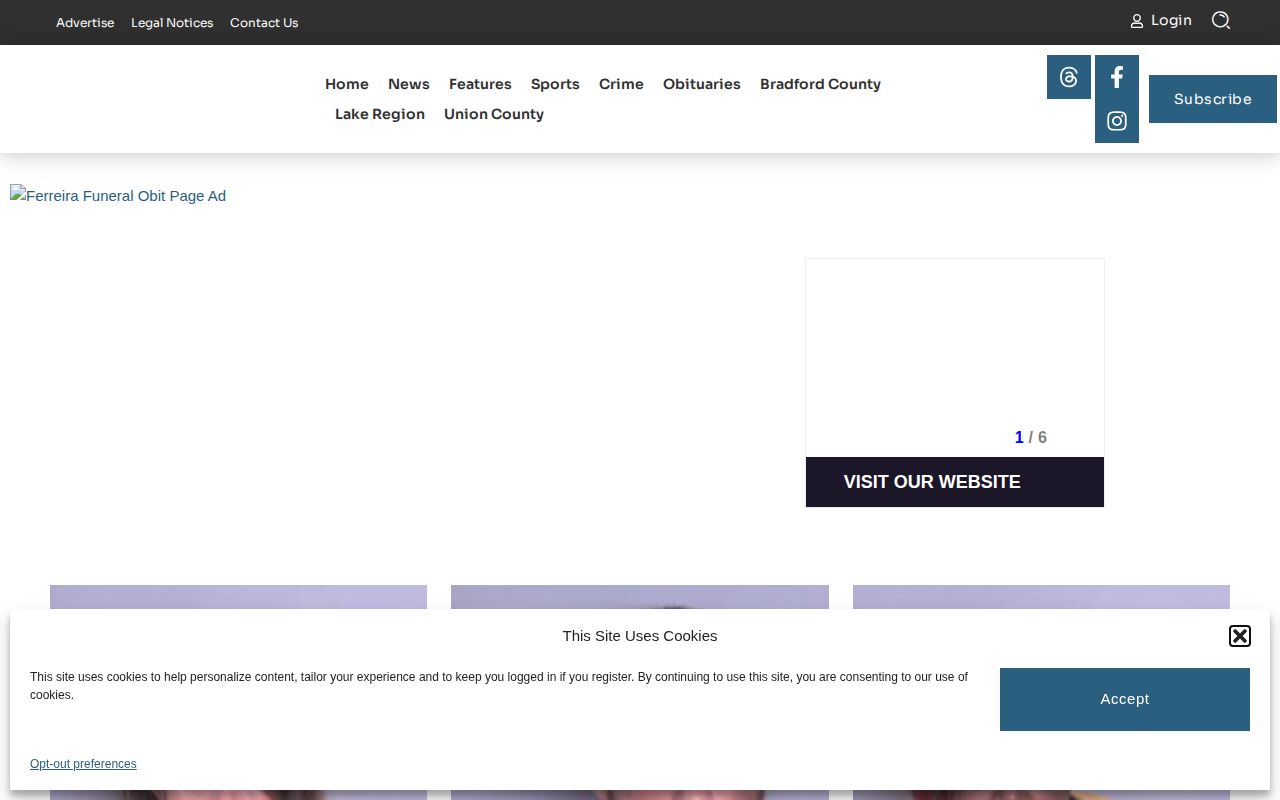Click VISIT OUR WEBSITE button
This screenshot has width=1280, height=800.
955,482
